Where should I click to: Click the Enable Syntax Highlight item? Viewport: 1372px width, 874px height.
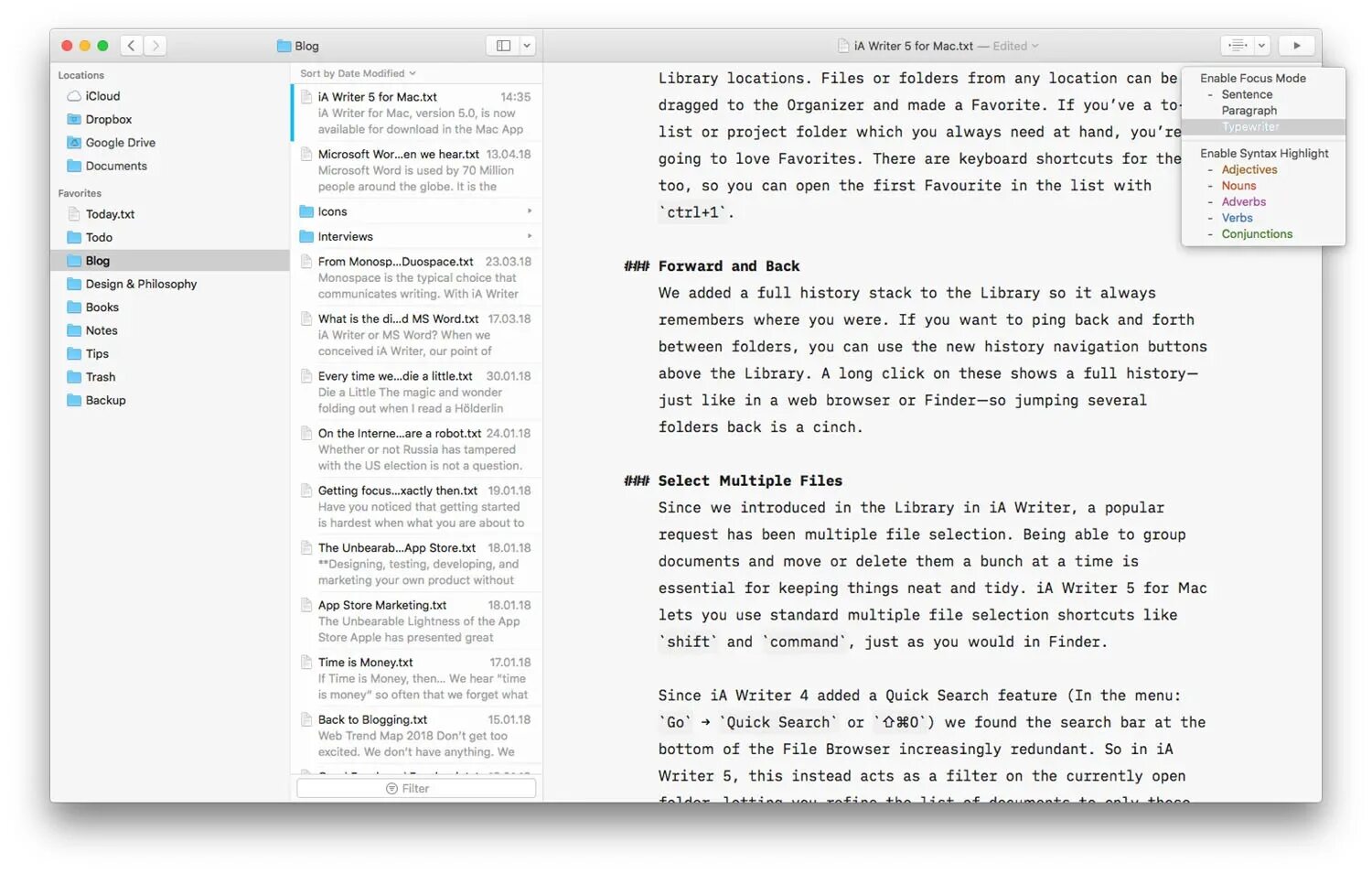tap(1263, 154)
